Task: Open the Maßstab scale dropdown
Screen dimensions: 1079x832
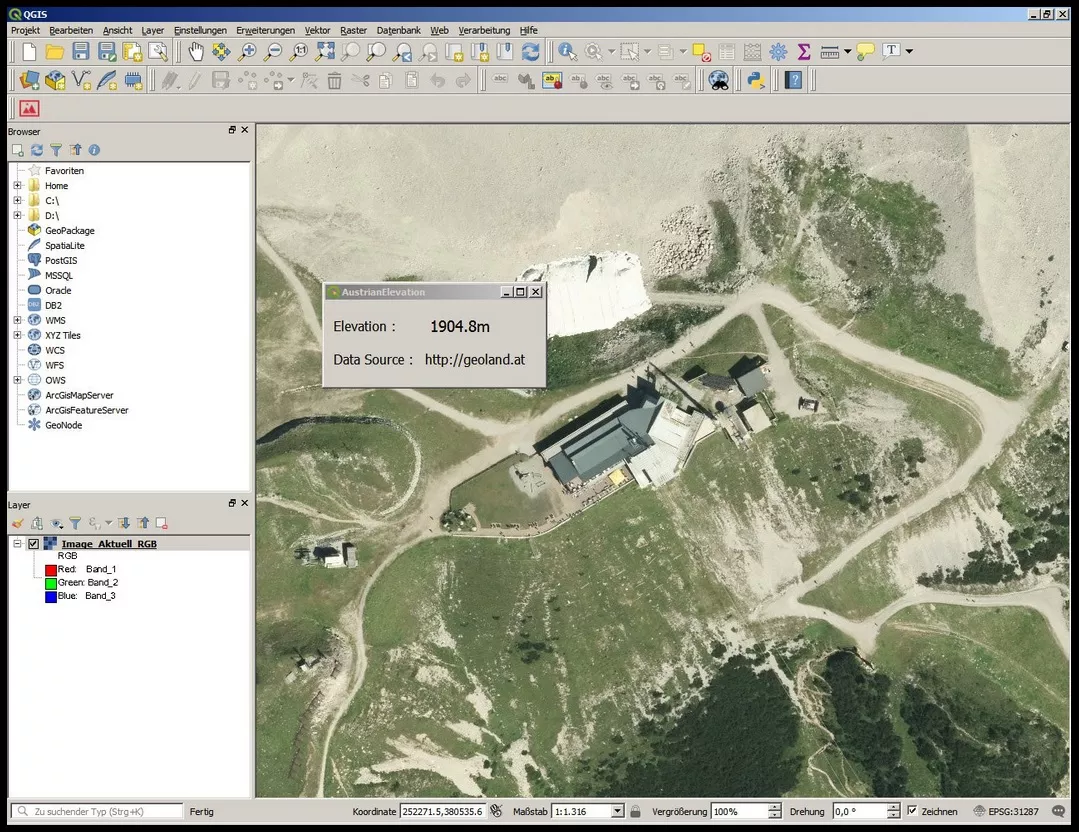Action: pos(617,811)
